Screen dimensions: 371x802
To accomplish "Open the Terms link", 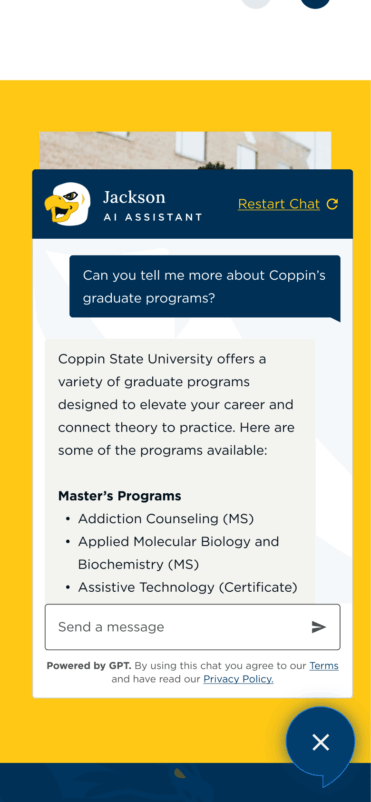I will pyautogui.click(x=324, y=666).
